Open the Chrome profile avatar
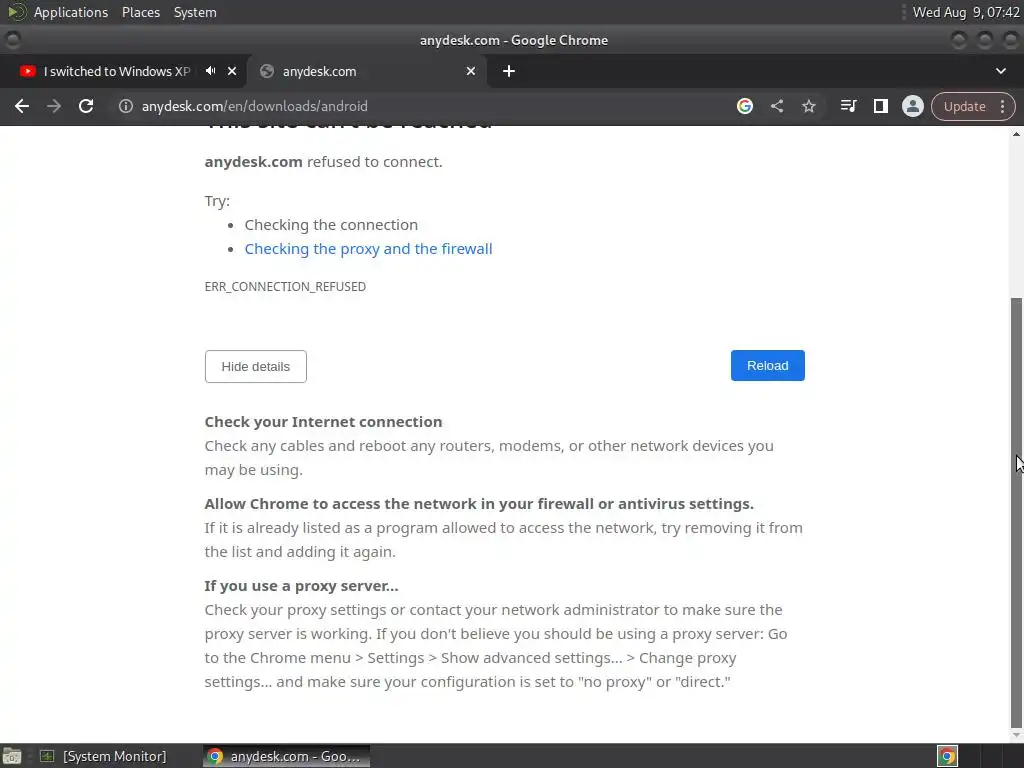Image resolution: width=1024 pixels, height=768 pixels. 912,106
